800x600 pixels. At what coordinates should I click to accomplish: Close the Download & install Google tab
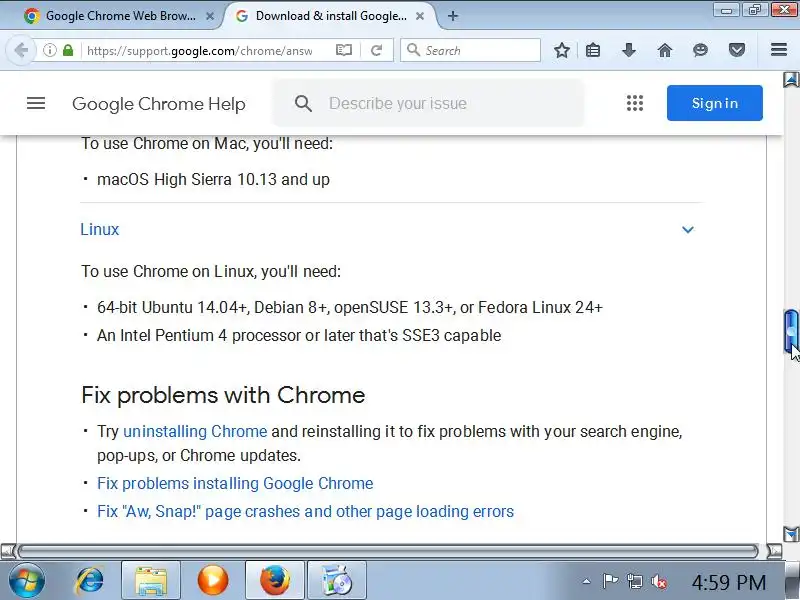coord(420,16)
